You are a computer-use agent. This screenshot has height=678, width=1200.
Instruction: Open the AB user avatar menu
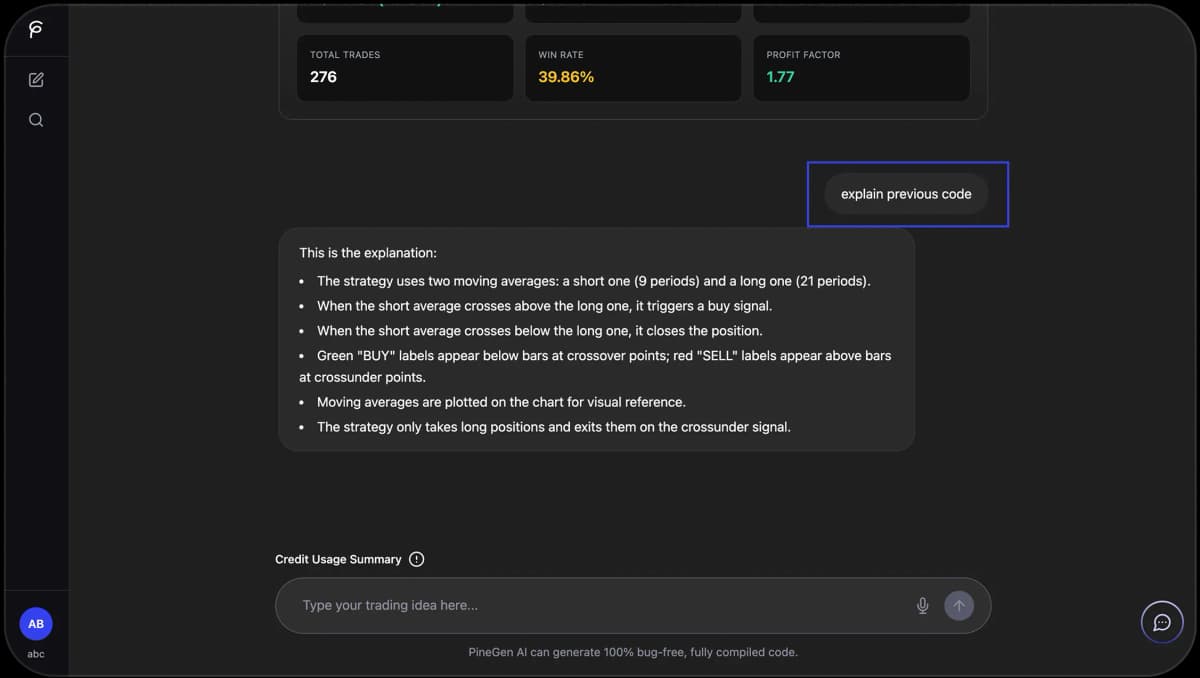(36, 624)
